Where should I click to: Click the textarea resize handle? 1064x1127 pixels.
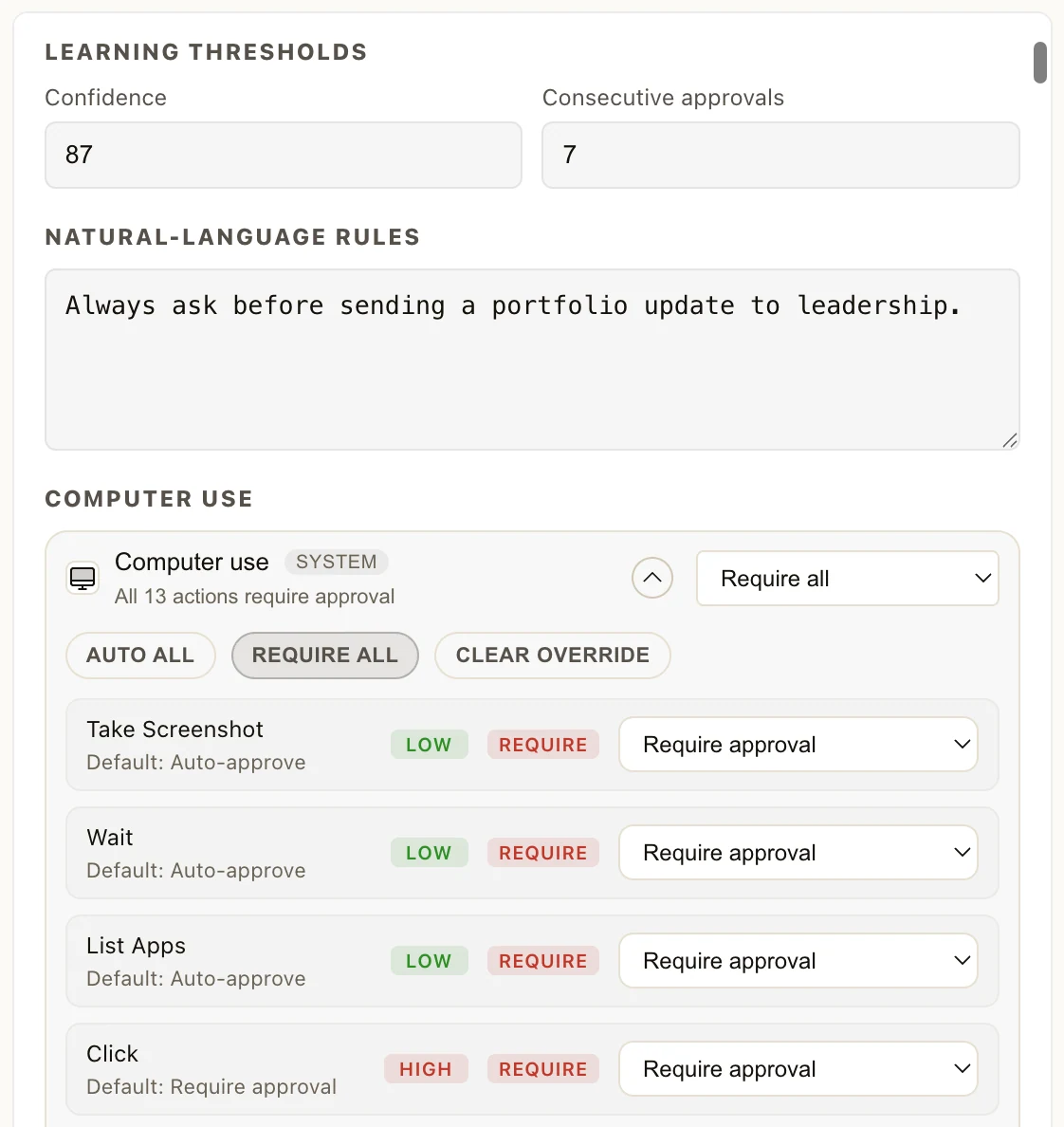click(x=1009, y=440)
